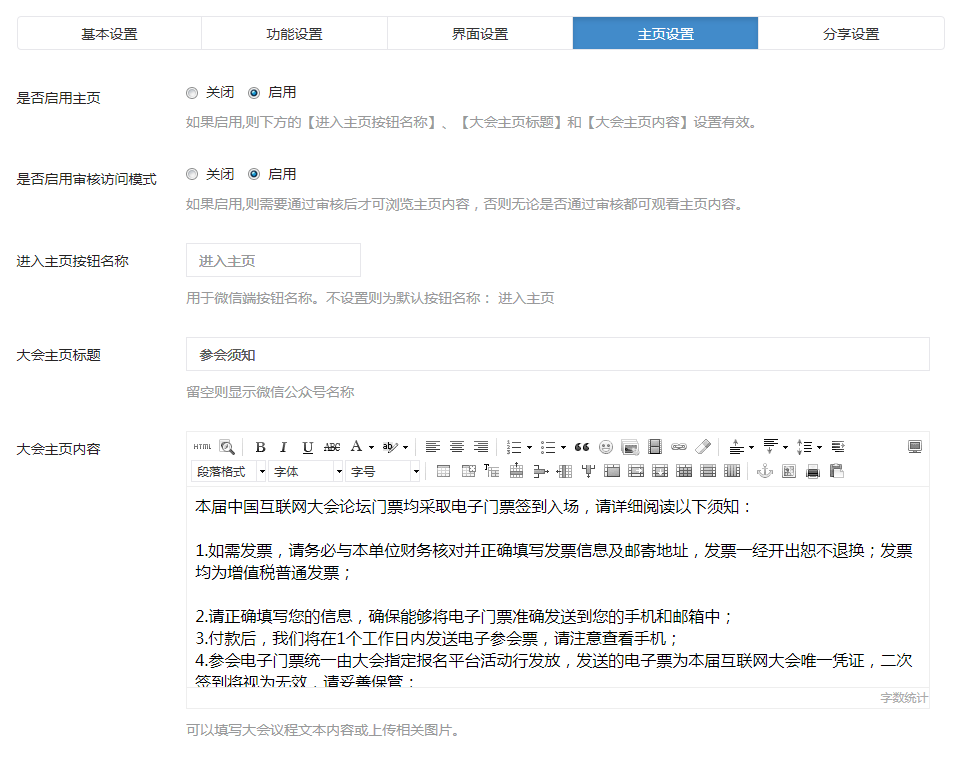
Task: Insert a blockquote using the quote icon
Action: coord(581,447)
